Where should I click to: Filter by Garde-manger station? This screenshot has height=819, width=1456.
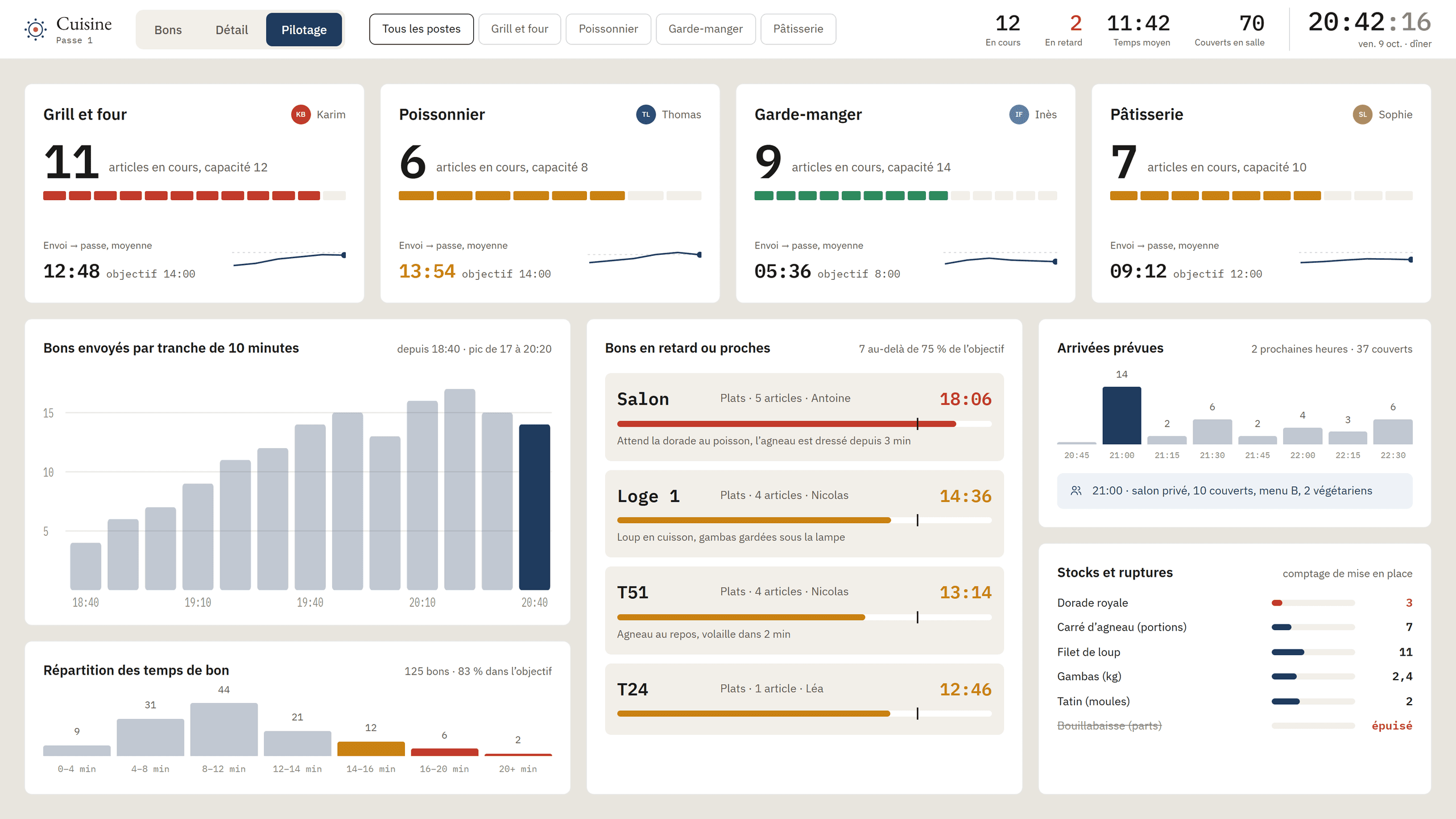coord(706,29)
